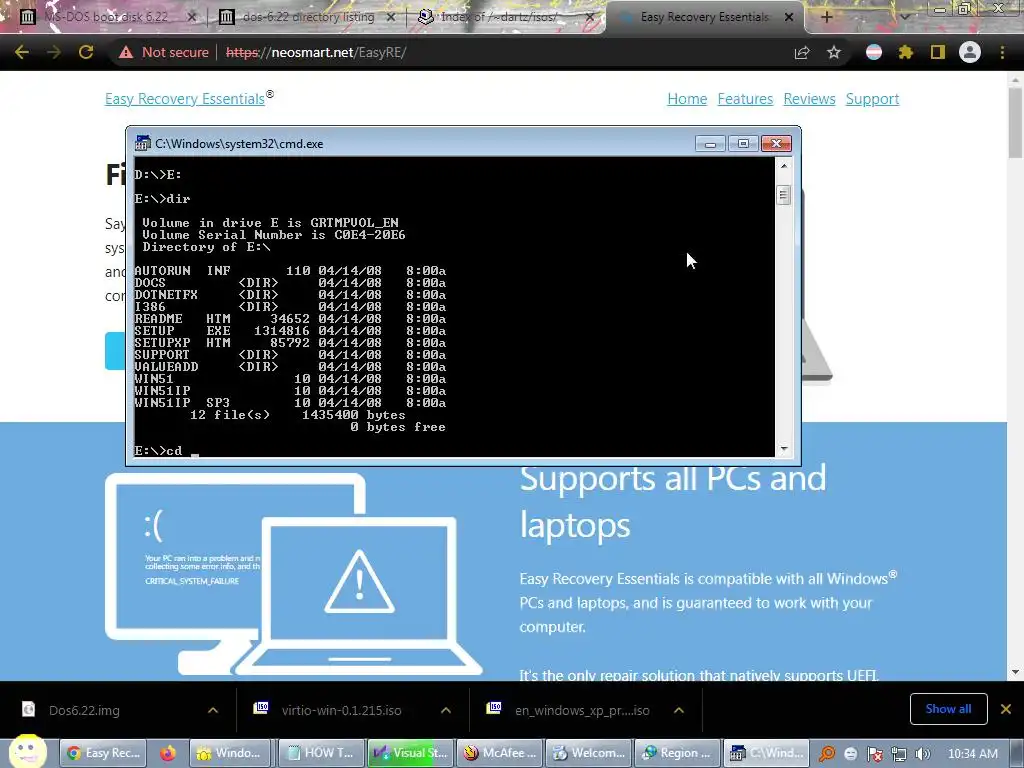Image resolution: width=1024 pixels, height=768 pixels.
Task: Click the browser forward arrow
Action: [54, 52]
